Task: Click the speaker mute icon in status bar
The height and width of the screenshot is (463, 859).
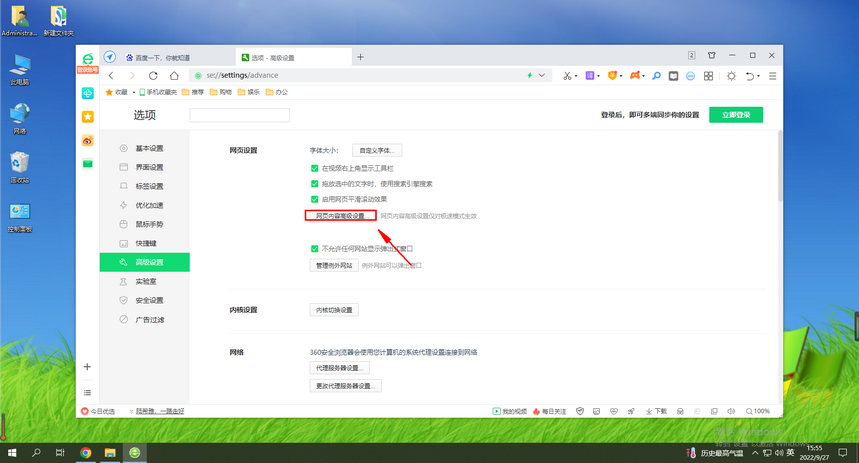Action: point(731,411)
